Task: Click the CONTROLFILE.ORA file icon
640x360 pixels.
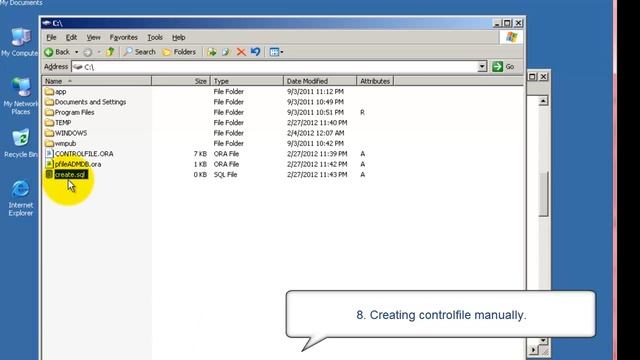Action: 49,153
